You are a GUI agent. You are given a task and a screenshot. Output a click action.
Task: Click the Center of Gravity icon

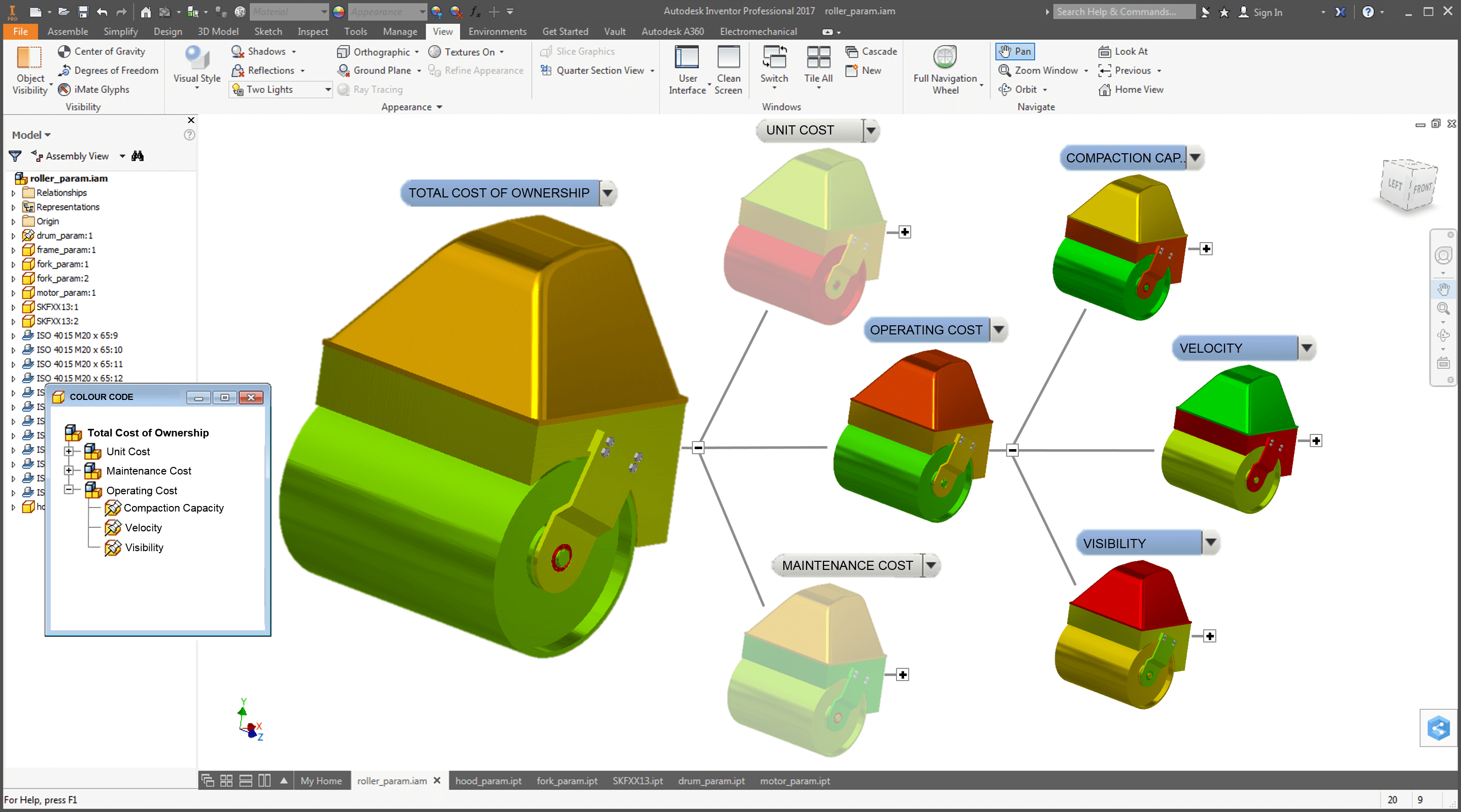[64, 52]
